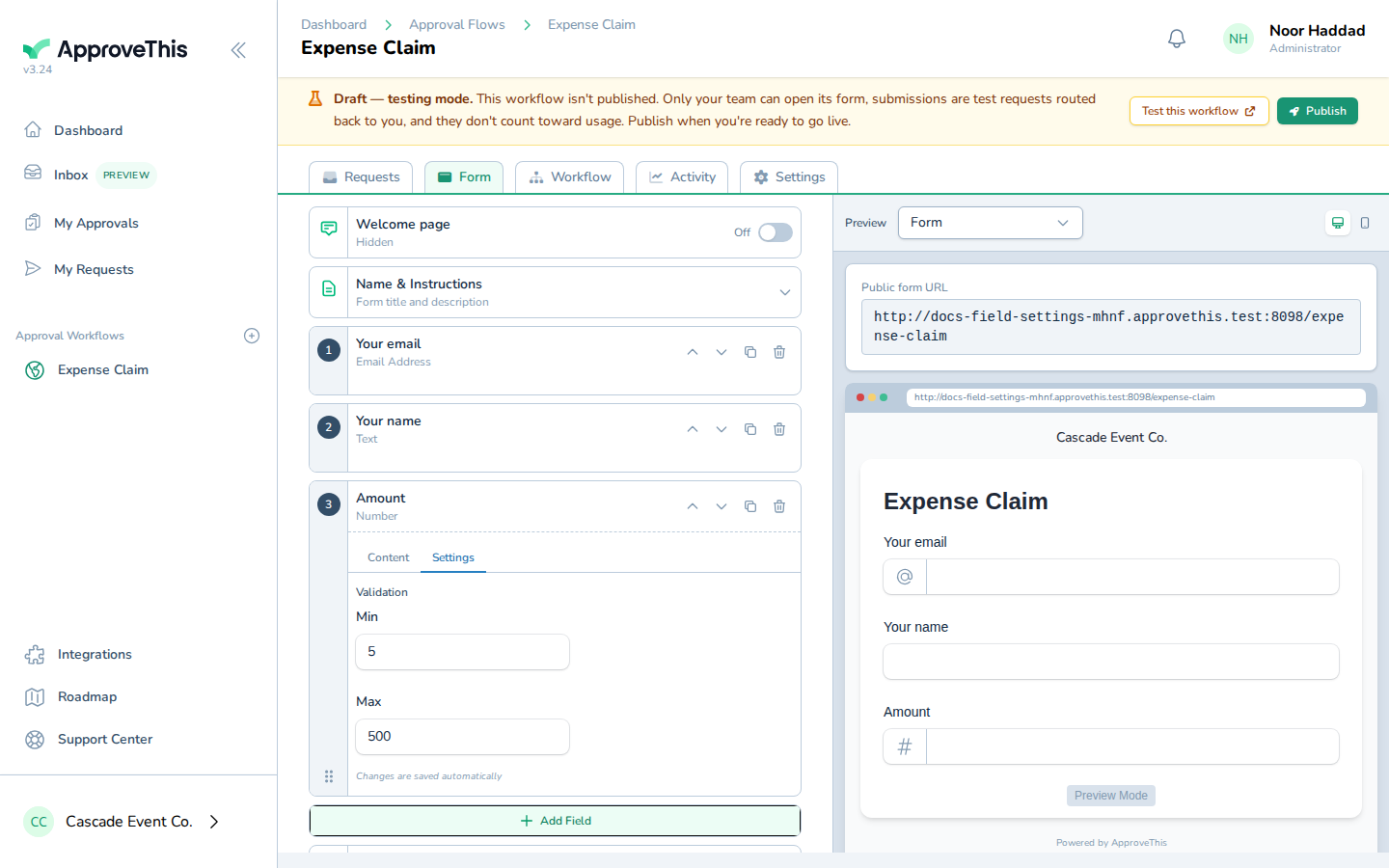Switch preview to mobile view icon
Image resolution: width=1389 pixels, height=868 pixels.
point(1365,223)
